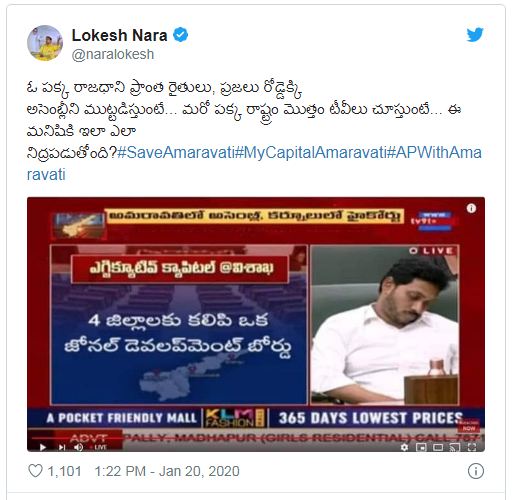The width and height of the screenshot is (518, 500).
Task: Open the #MyCapitalAmaravati hashtag
Action: point(311,152)
